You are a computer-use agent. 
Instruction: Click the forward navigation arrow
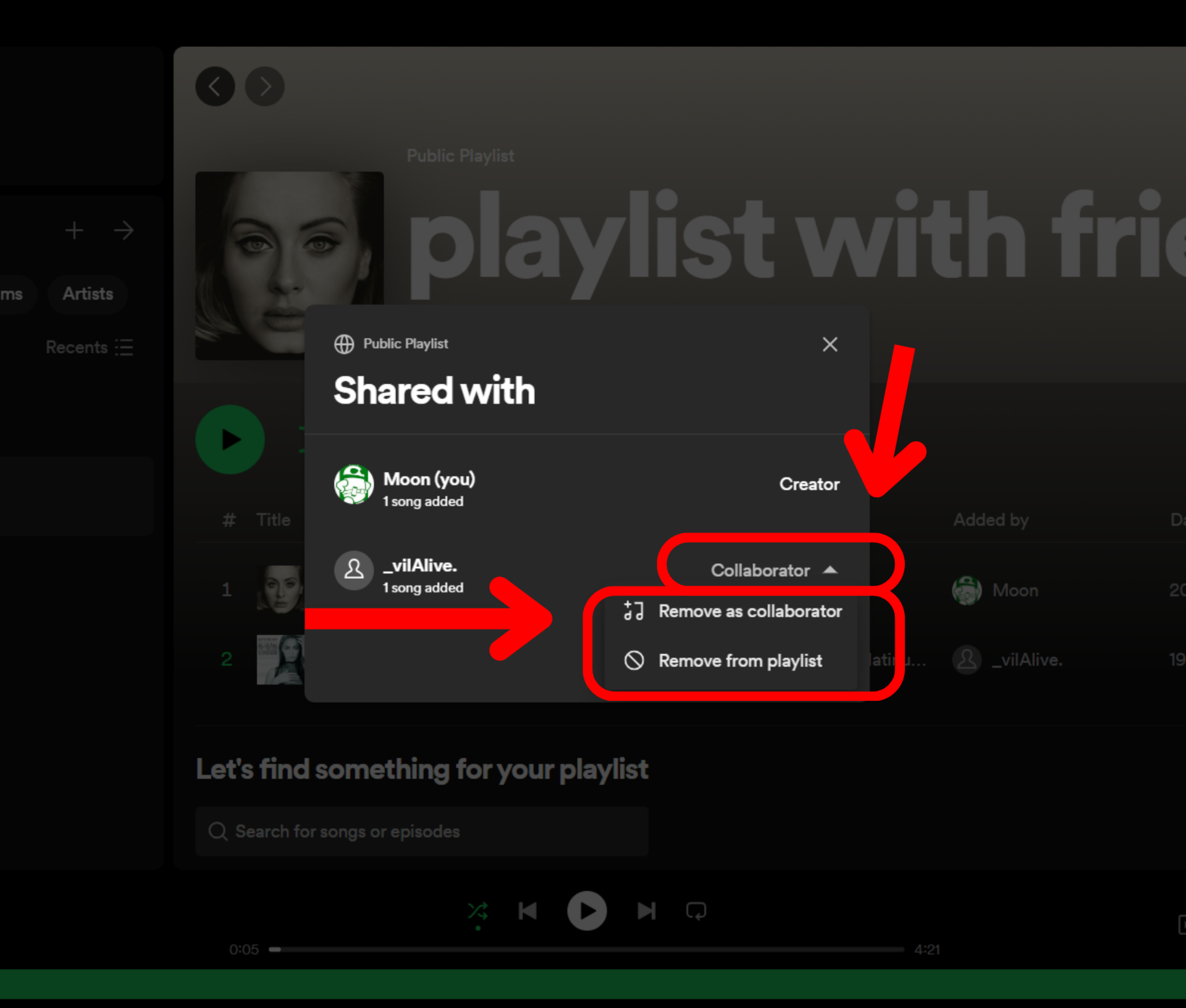pos(265,86)
